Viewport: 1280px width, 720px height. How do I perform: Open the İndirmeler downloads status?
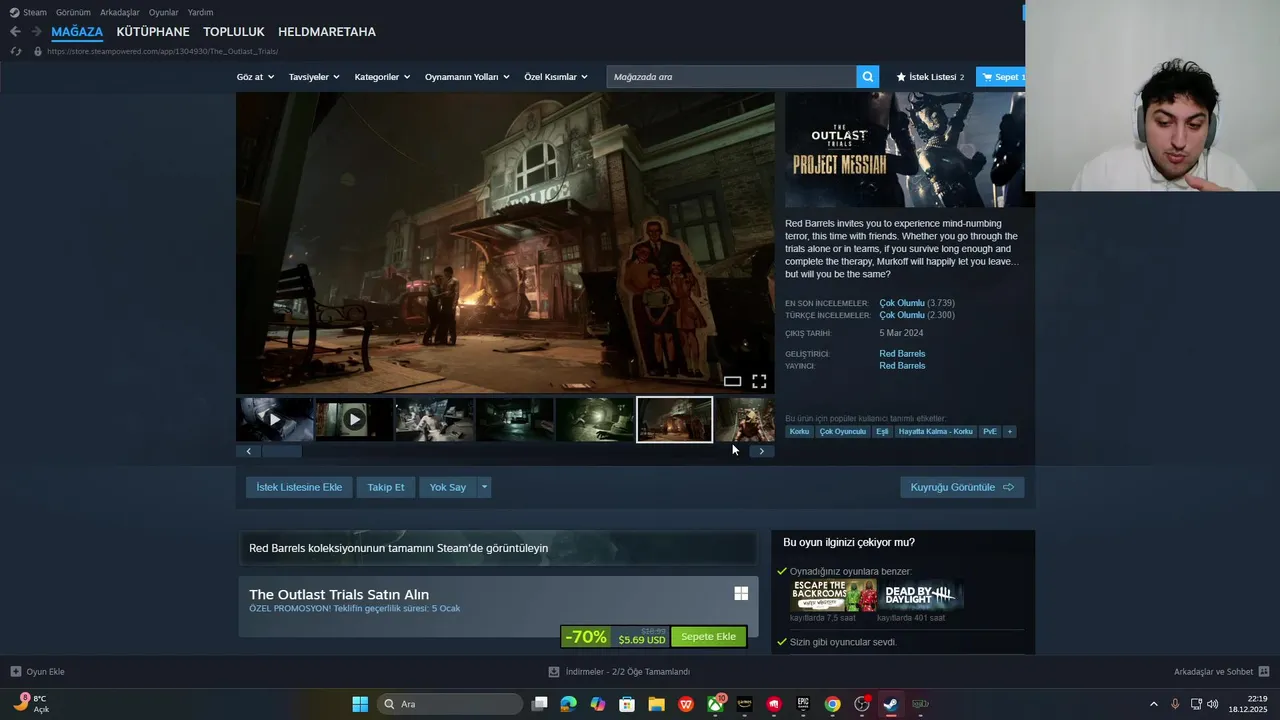tap(619, 672)
